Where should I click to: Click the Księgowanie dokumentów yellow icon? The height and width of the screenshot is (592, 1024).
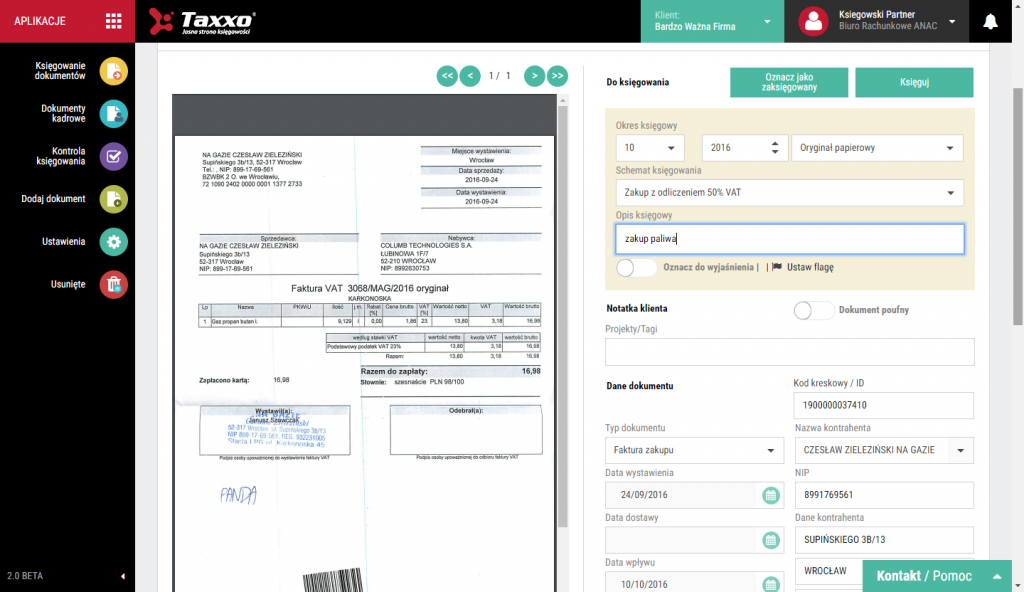pos(114,71)
